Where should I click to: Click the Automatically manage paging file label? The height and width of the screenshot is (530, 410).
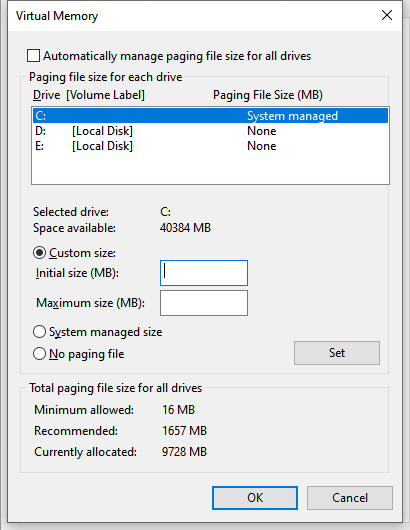coord(177,56)
